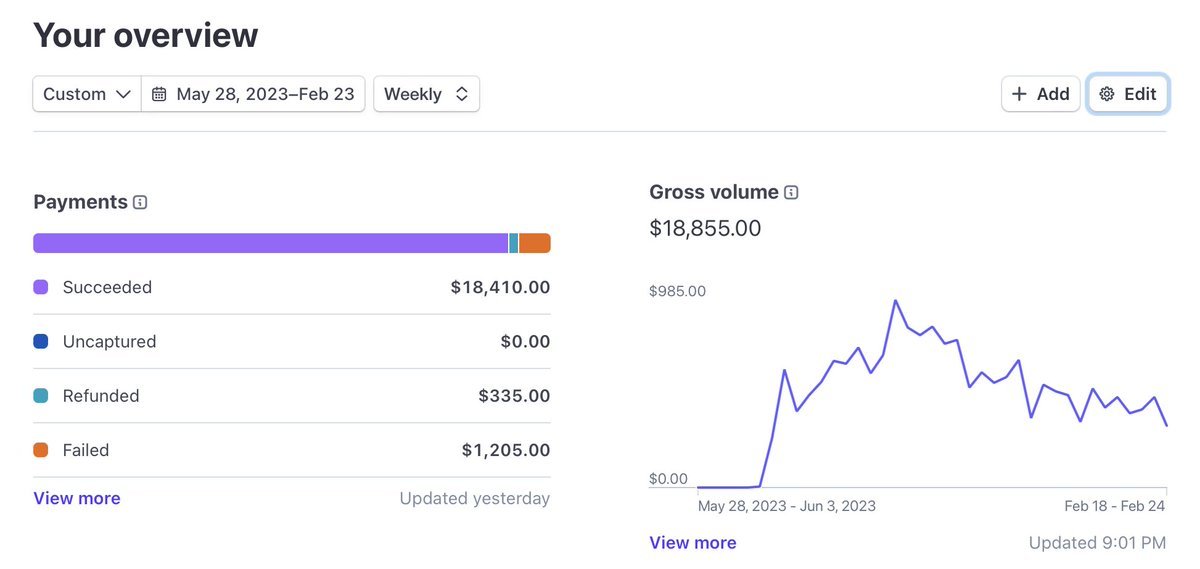
Task: Click the plus icon on Add button
Action: tap(1019, 94)
